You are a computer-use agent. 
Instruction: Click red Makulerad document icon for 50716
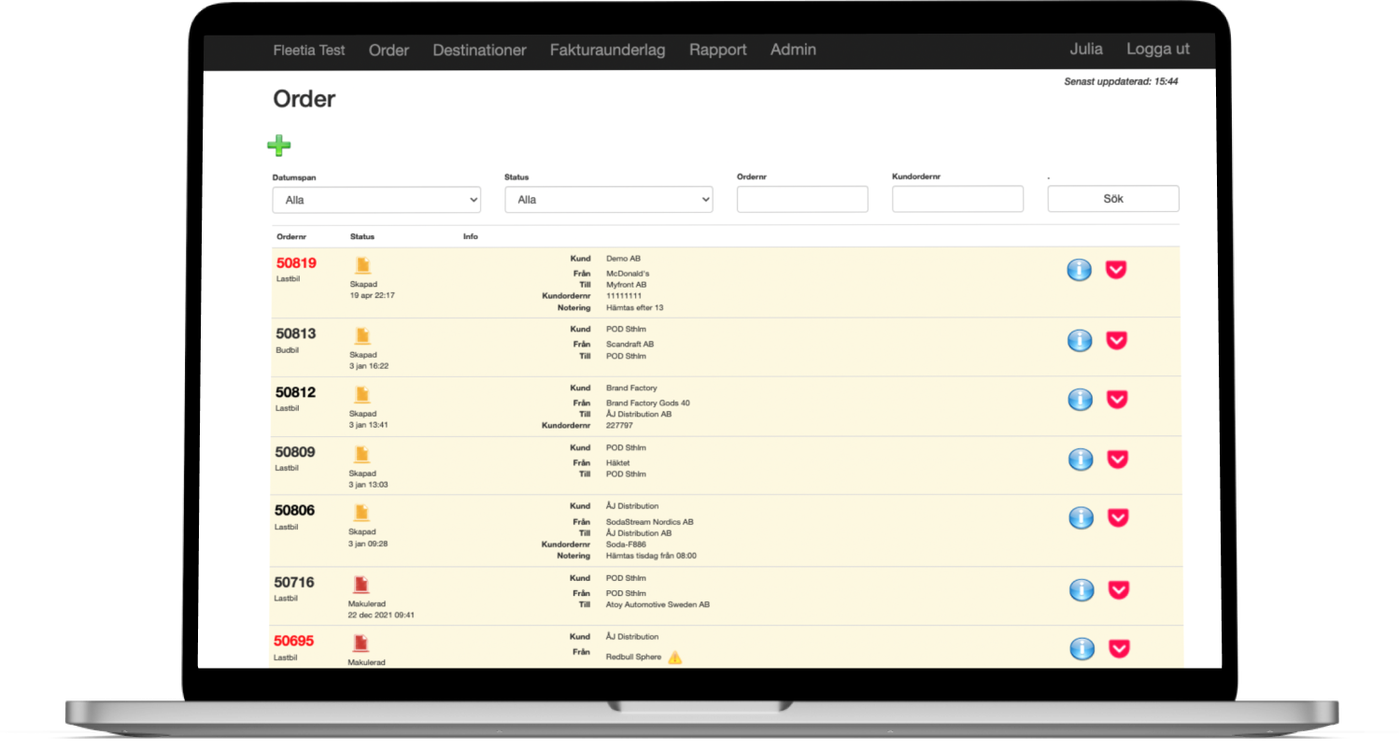361,585
